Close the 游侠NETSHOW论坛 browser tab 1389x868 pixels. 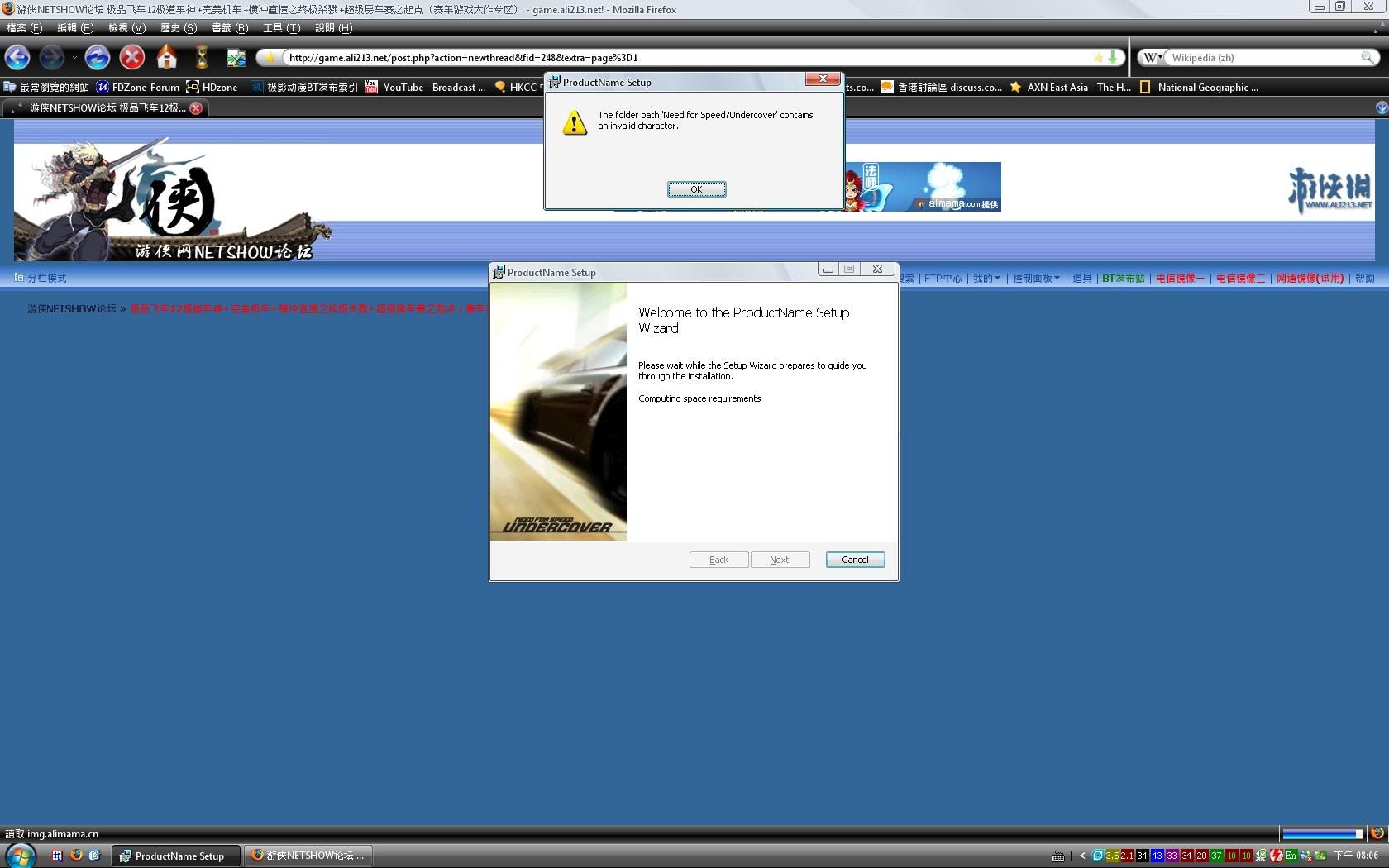tap(196, 108)
